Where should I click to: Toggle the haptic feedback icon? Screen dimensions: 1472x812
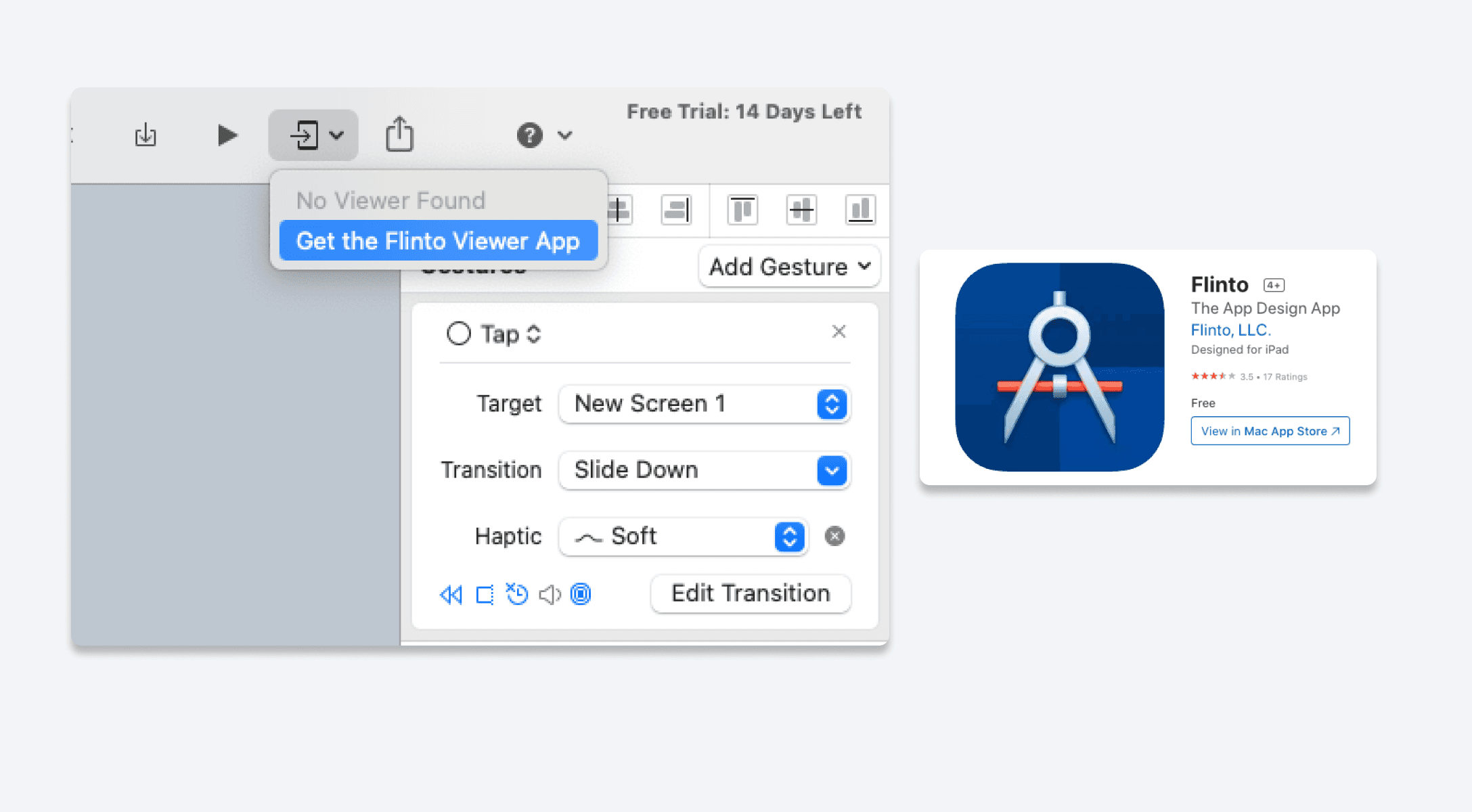581,594
